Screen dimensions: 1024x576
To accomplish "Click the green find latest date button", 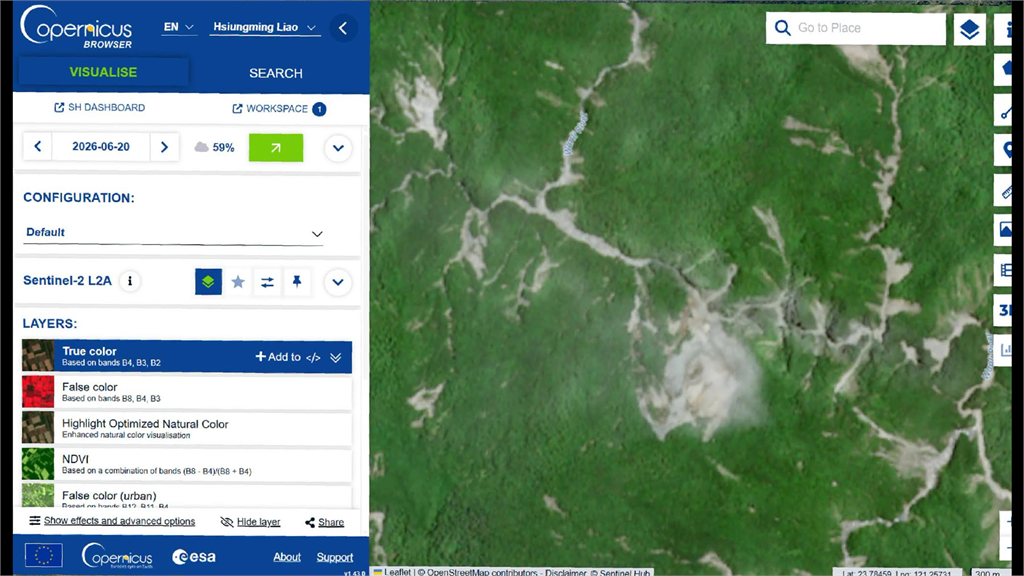I will click(276, 148).
